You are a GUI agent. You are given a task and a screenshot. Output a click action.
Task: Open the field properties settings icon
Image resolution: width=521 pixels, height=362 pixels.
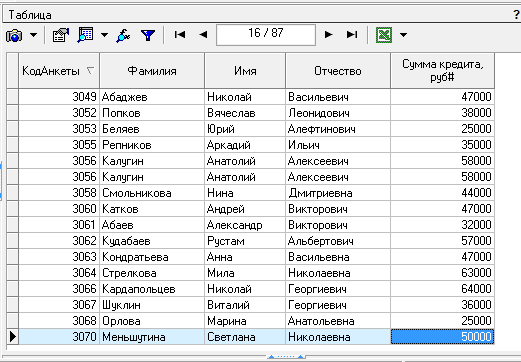(61, 35)
